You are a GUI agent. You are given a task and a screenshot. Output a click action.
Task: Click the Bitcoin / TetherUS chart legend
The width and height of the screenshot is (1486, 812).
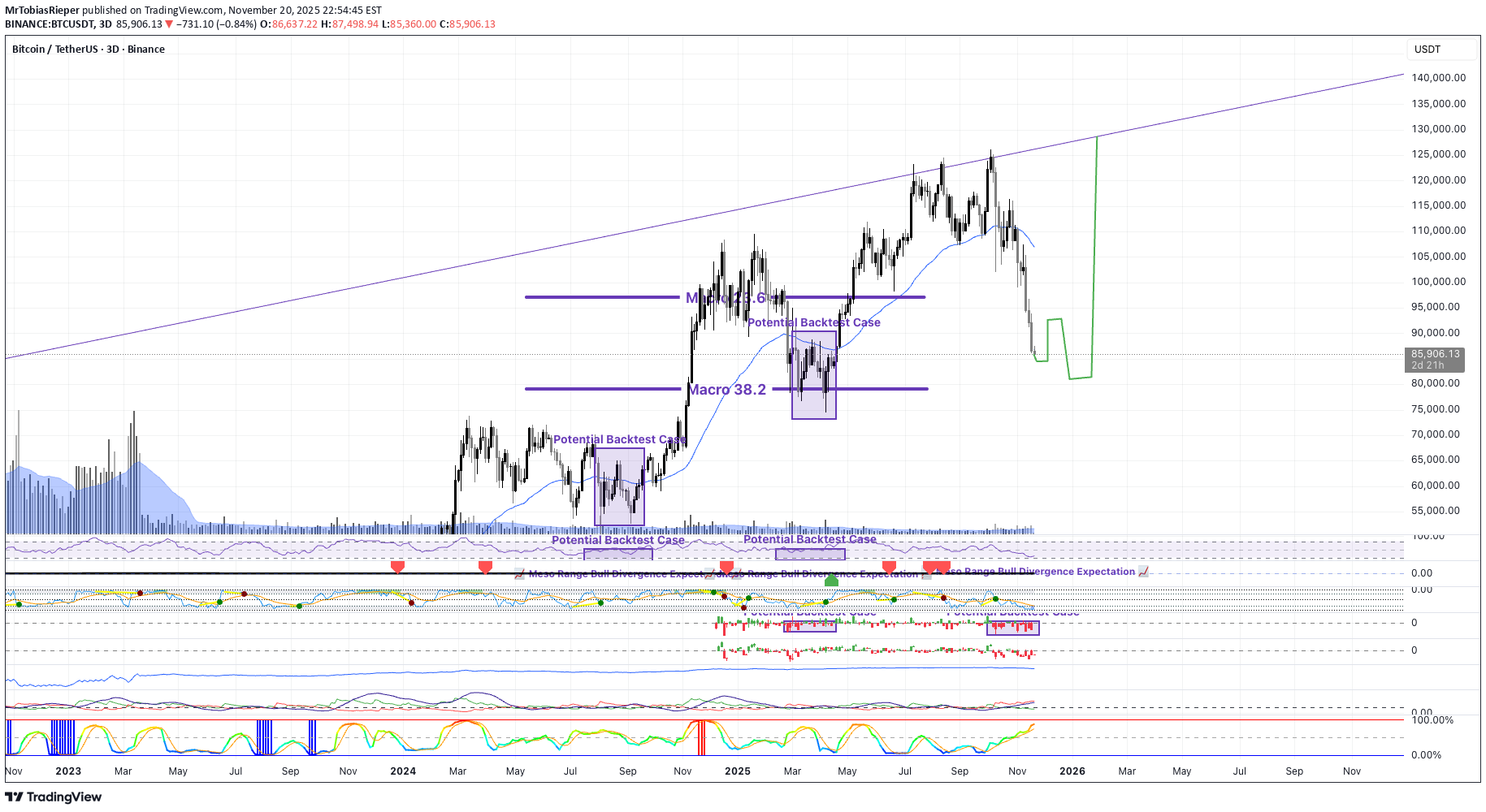click(x=87, y=49)
